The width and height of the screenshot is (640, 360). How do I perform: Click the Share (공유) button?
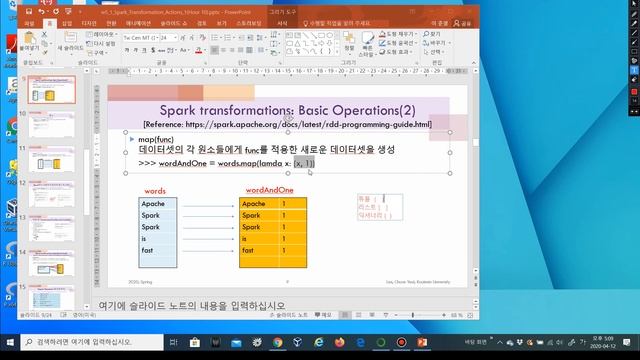point(462,24)
